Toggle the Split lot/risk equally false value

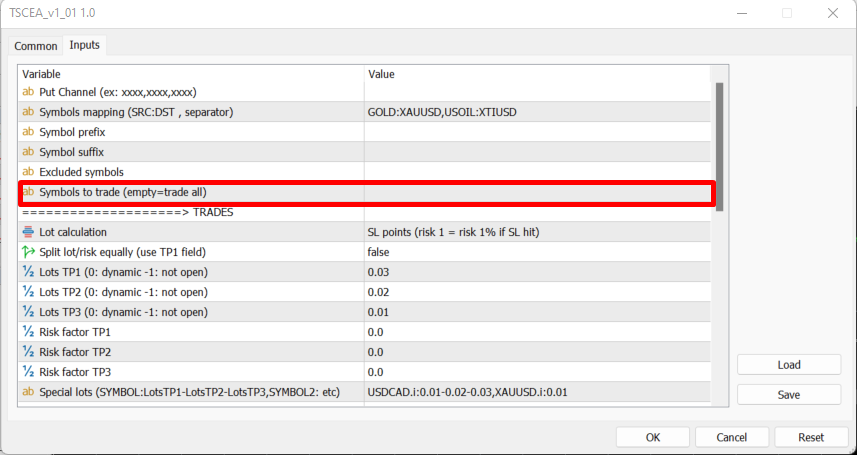tap(536, 252)
